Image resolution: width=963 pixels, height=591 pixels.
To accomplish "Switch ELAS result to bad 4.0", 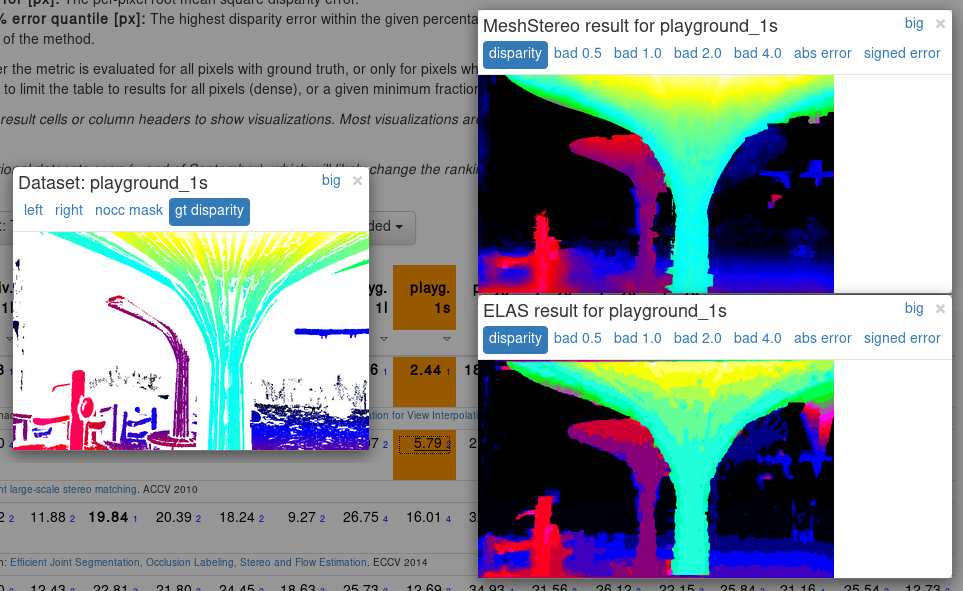I will click(758, 339).
